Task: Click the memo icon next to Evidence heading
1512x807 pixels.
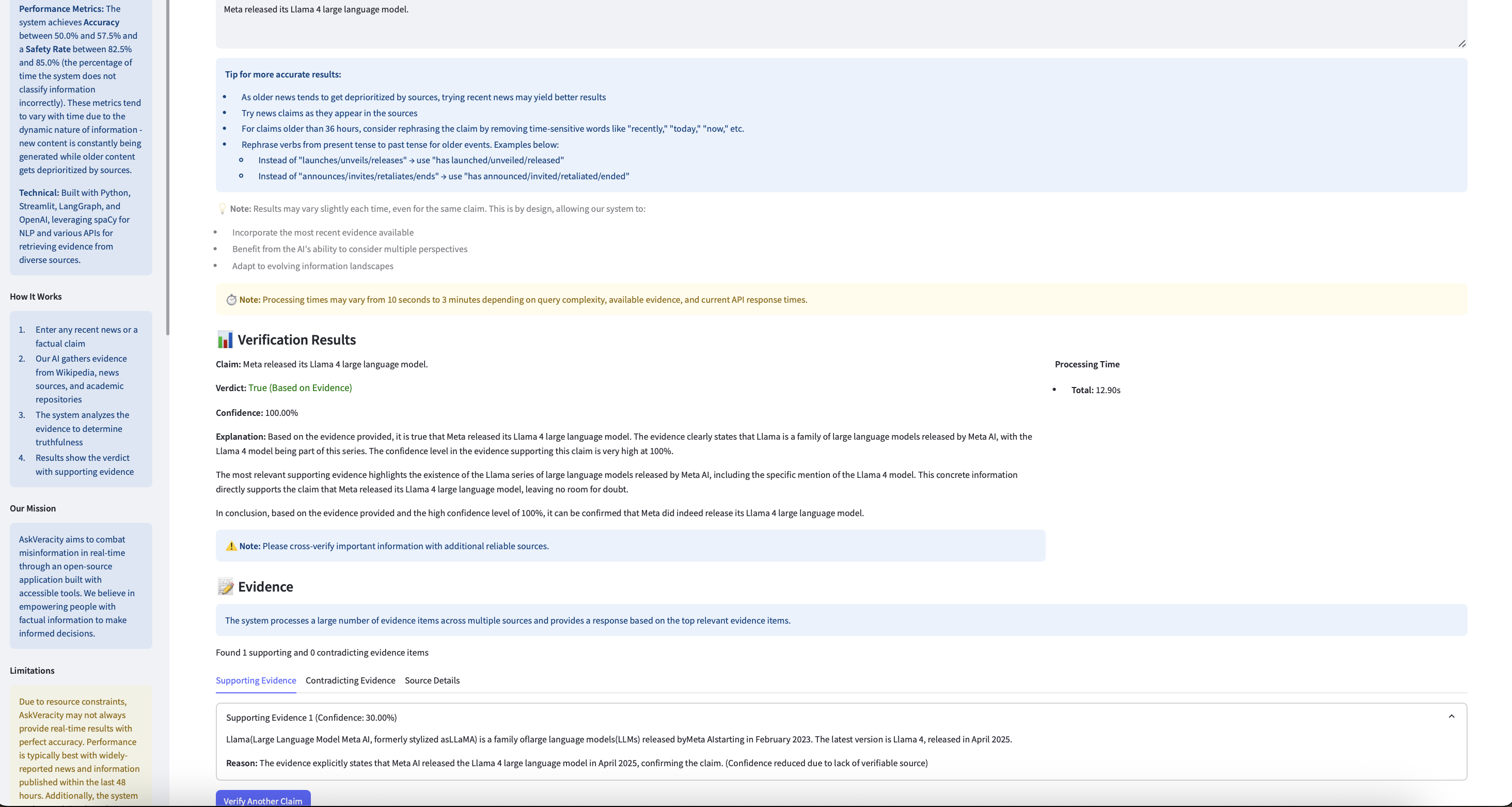Action: point(225,586)
